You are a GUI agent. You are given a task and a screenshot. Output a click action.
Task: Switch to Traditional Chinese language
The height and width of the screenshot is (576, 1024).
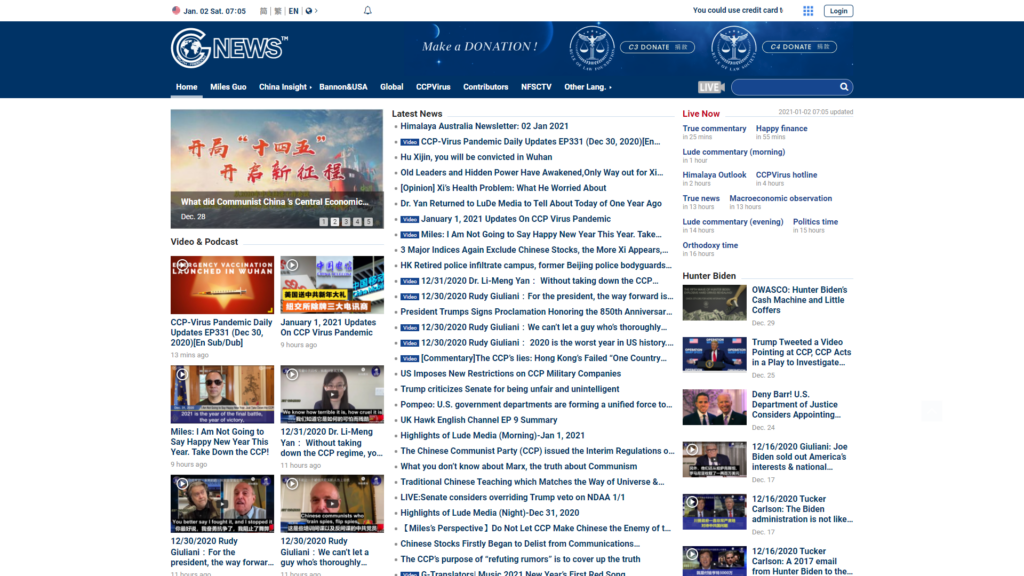click(x=278, y=11)
